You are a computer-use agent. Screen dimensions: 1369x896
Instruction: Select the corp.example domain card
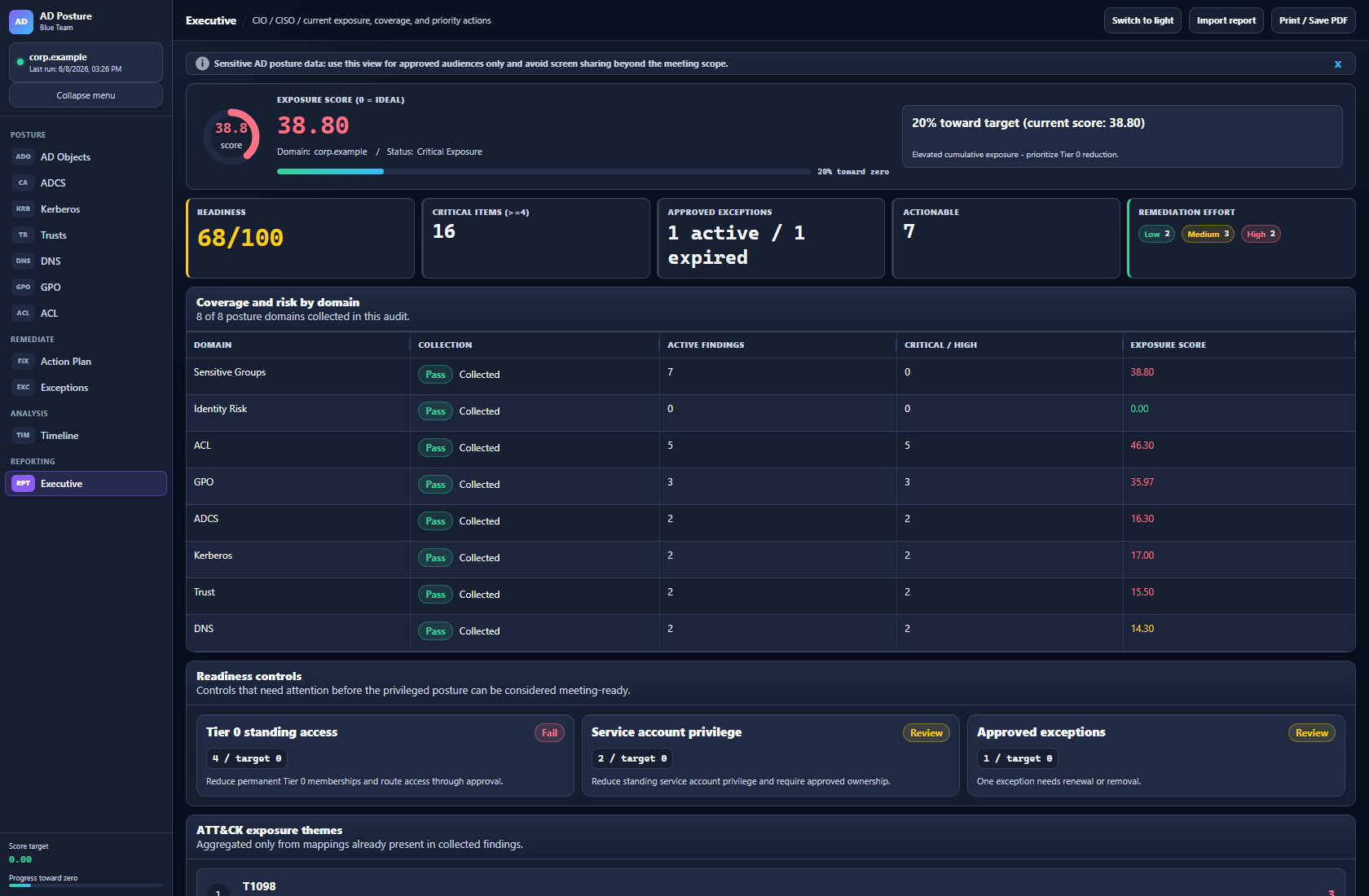coord(86,63)
